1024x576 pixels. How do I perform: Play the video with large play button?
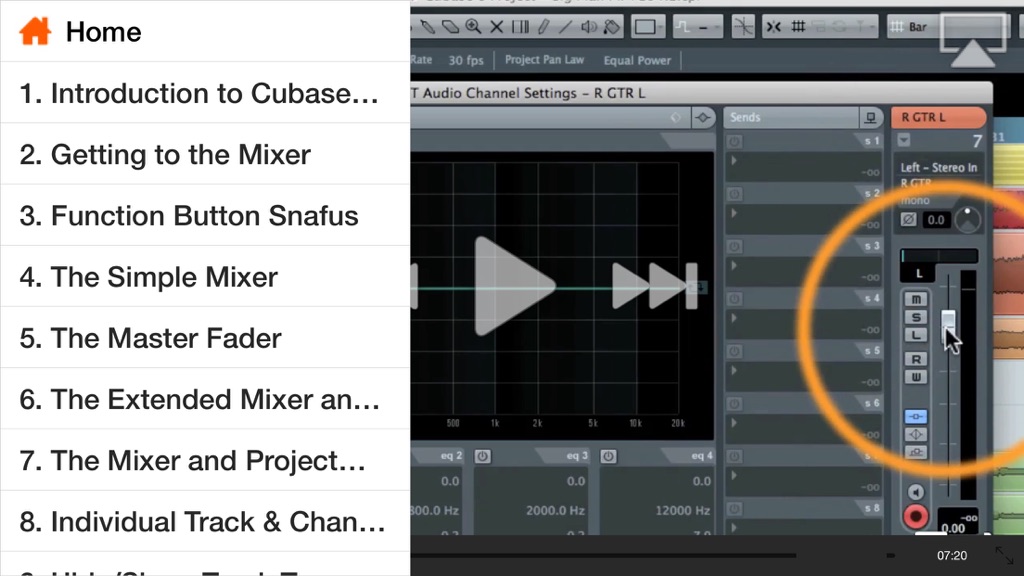514,286
